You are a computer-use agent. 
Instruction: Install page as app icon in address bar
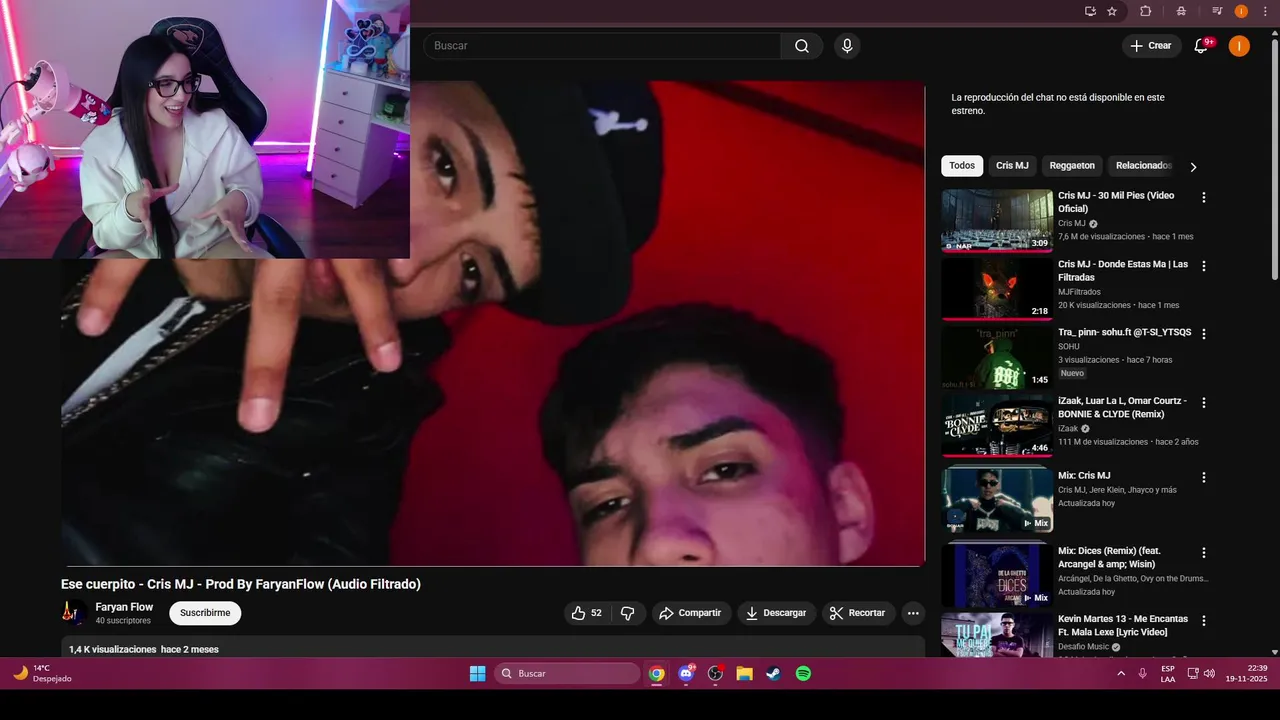(x=1090, y=11)
